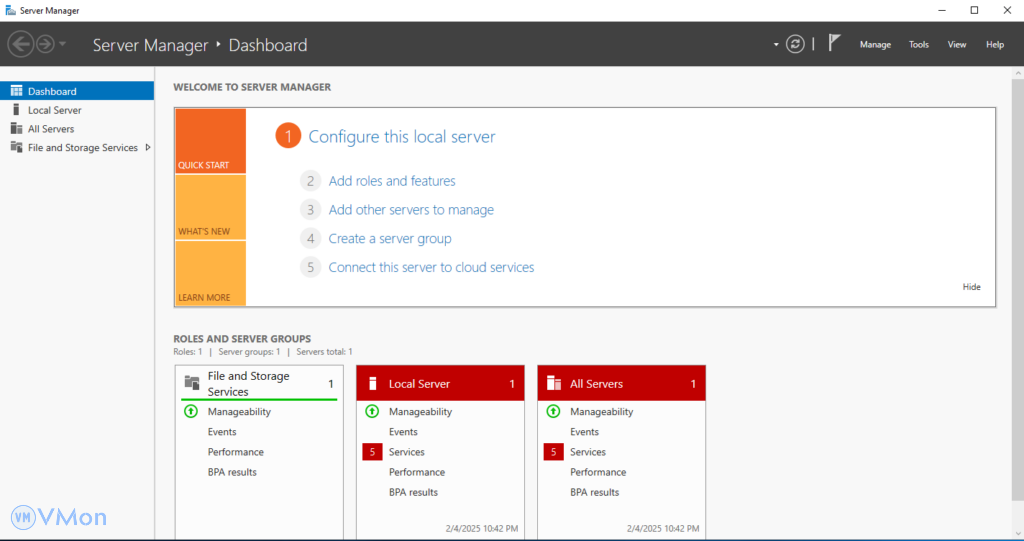This screenshot has height=541, width=1024.
Task: Click the back navigation arrow
Action: [20, 44]
